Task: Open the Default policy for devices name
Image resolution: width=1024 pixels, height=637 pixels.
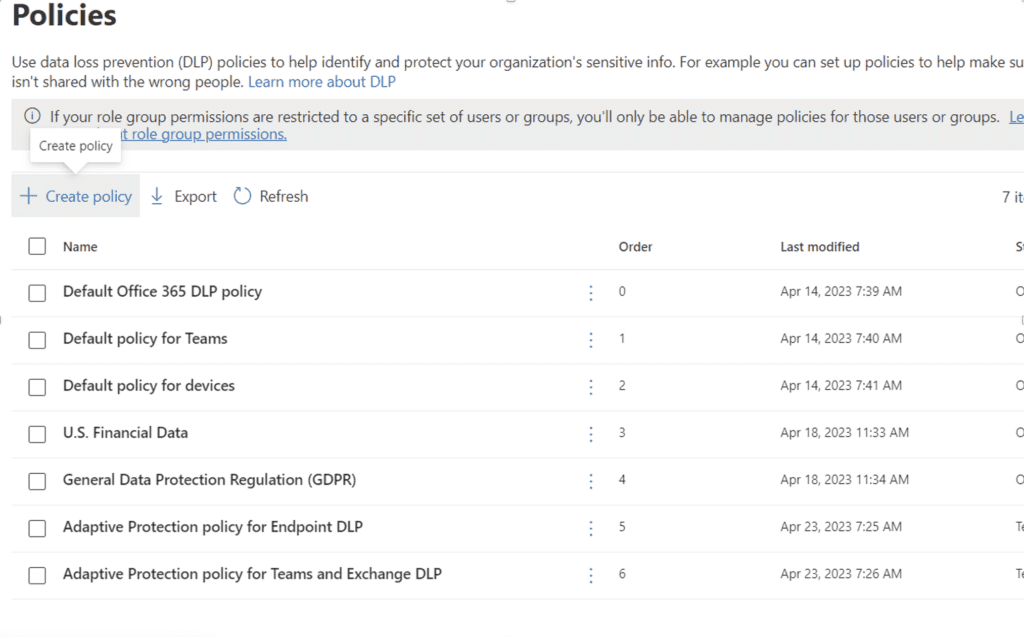Action: click(149, 385)
